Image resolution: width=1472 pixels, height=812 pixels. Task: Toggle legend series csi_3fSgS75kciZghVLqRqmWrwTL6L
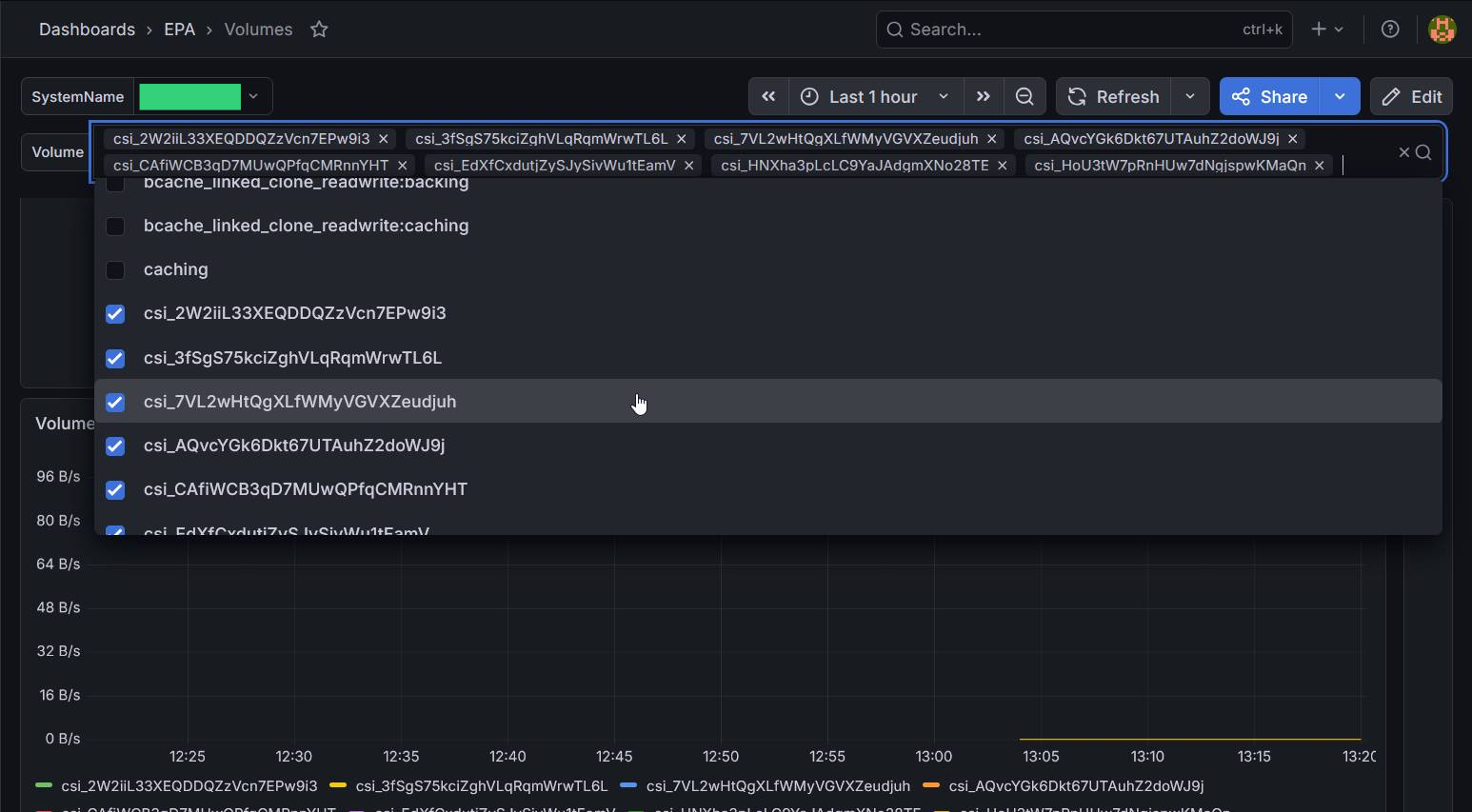click(481, 786)
